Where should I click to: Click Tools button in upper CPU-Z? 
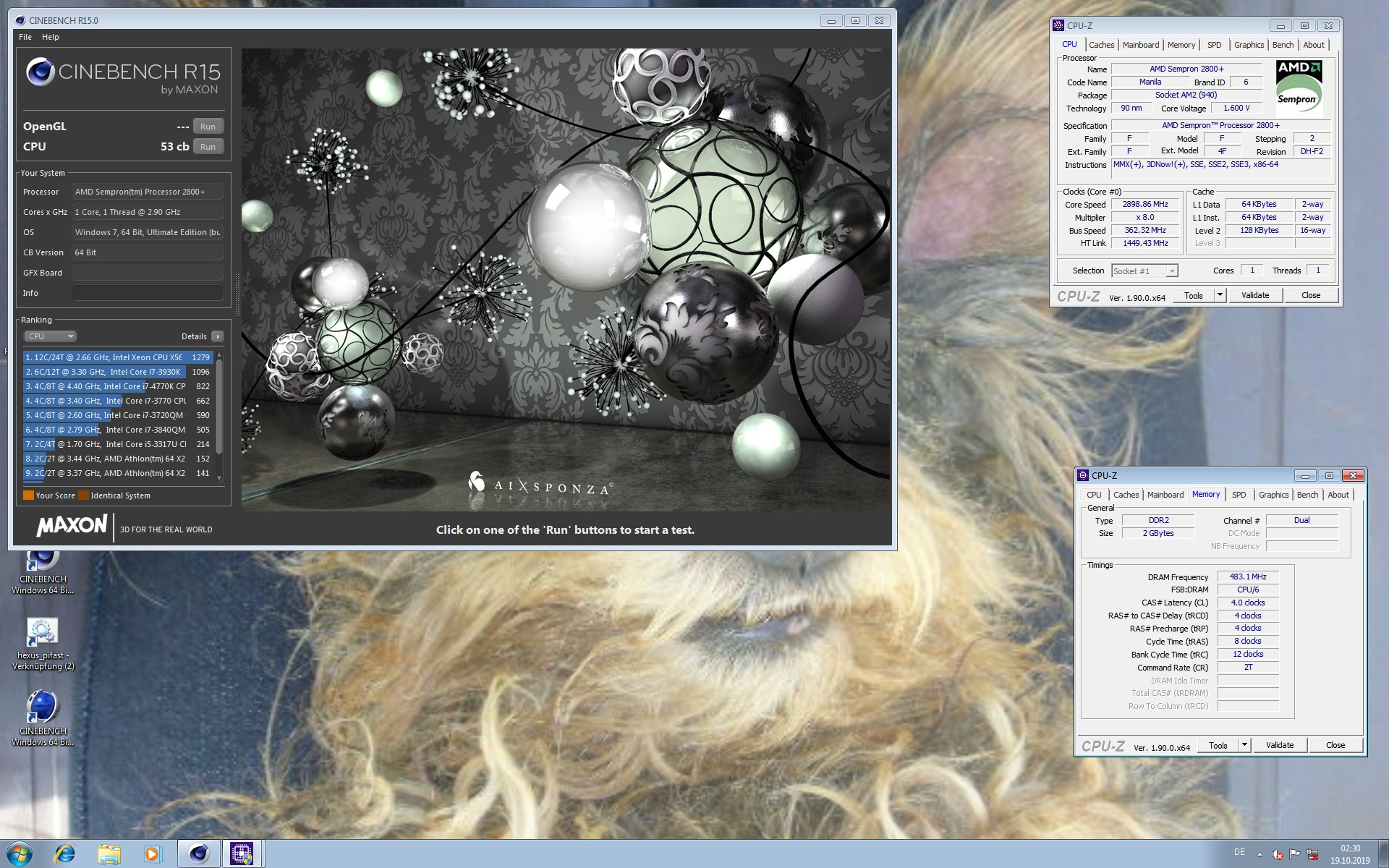click(1194, 295)
